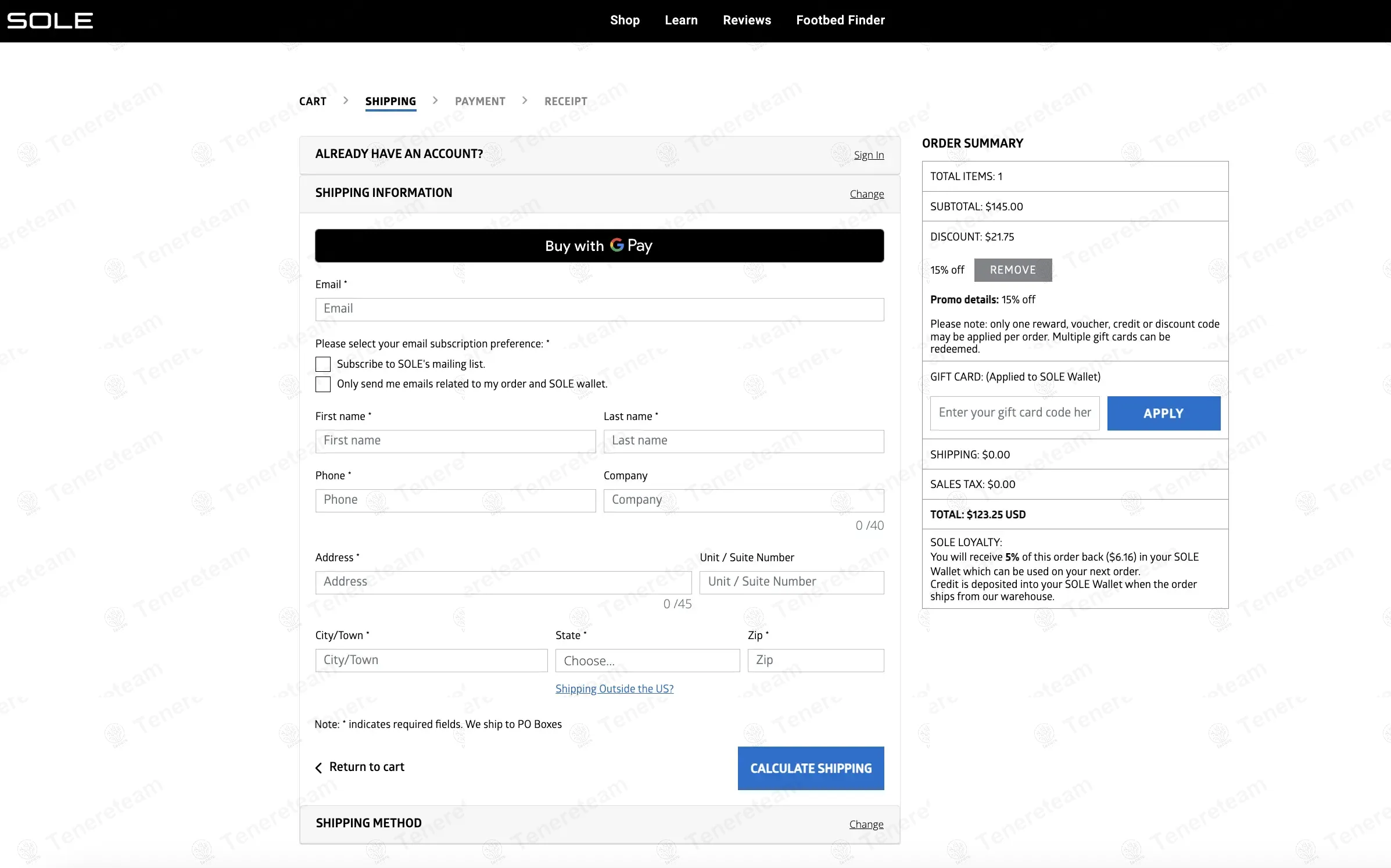Image resolution: width=1391 pixels, height=868 pixels.
Task: Open the State dropdown
Action: pos(647,661)
